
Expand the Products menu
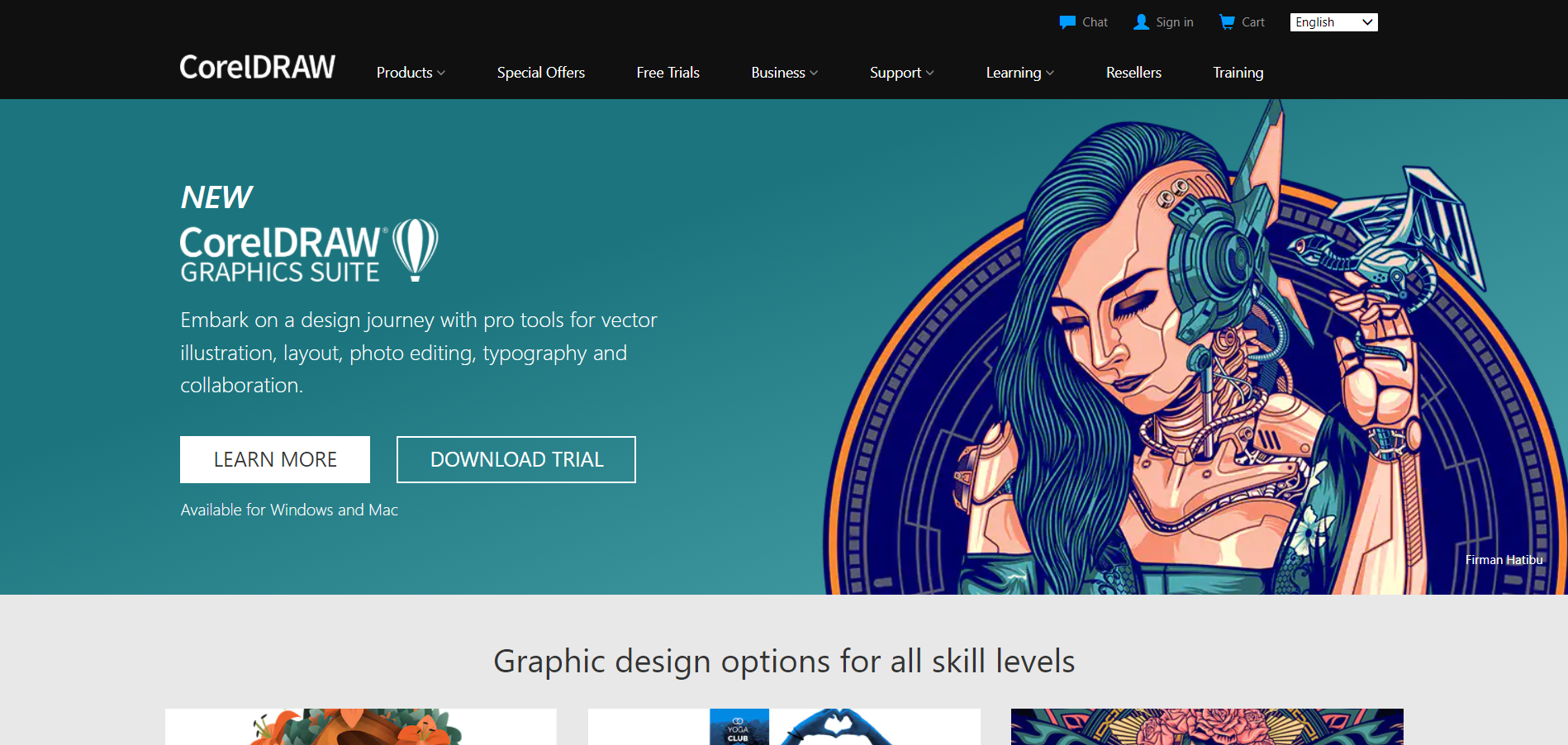[411, 73]
